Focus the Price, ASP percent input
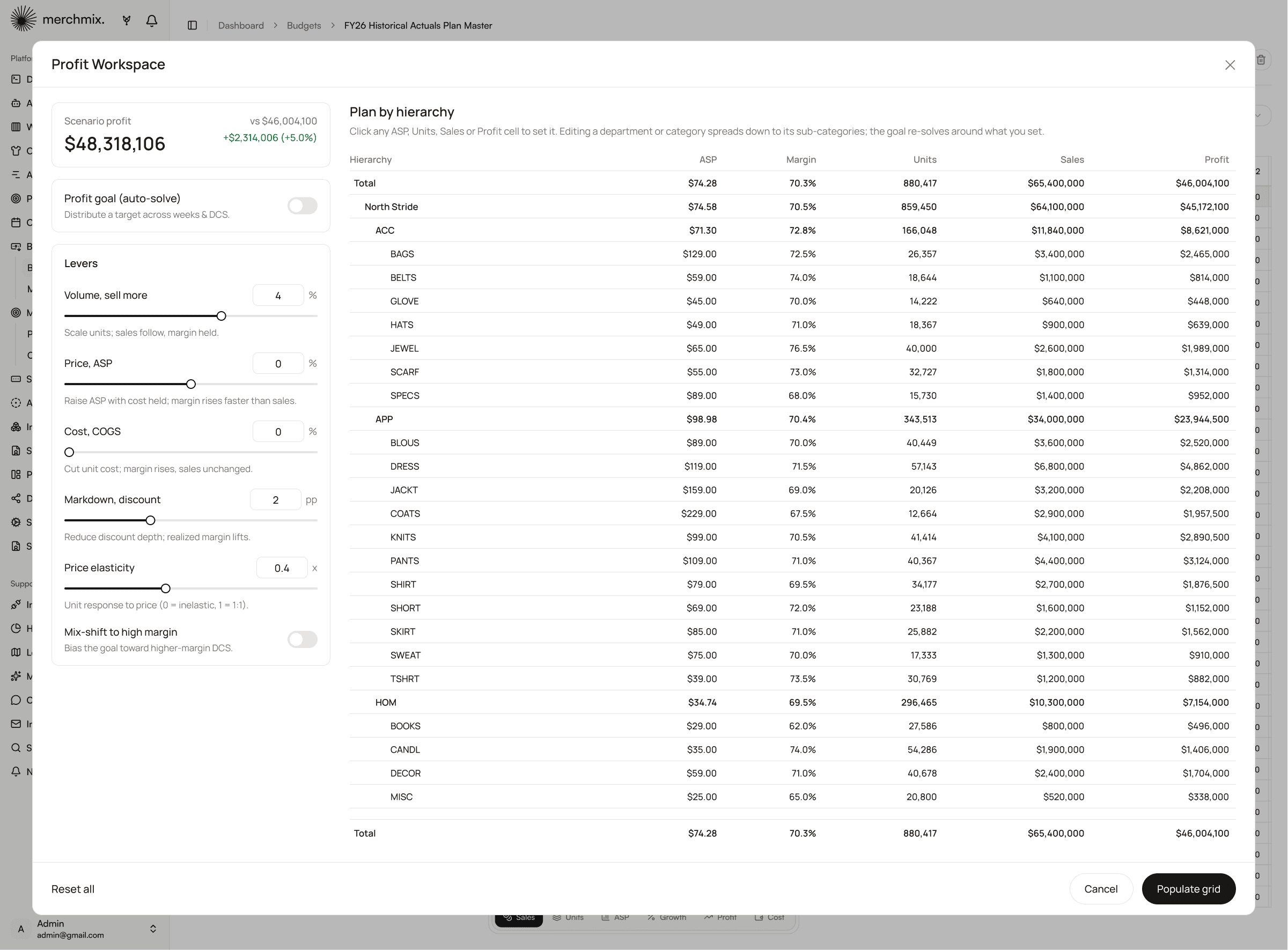 coord(278,364)
